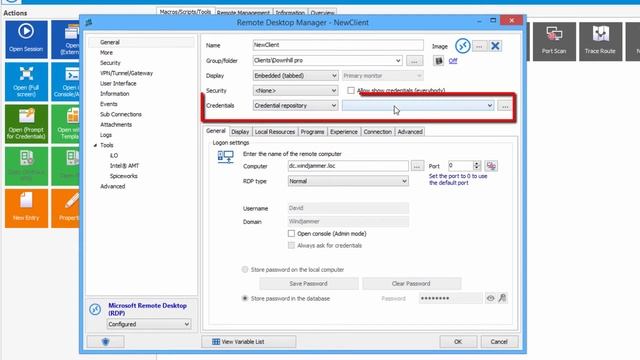Click the password generator key icon
Viewport: 640px width, 360px height.
502,298
